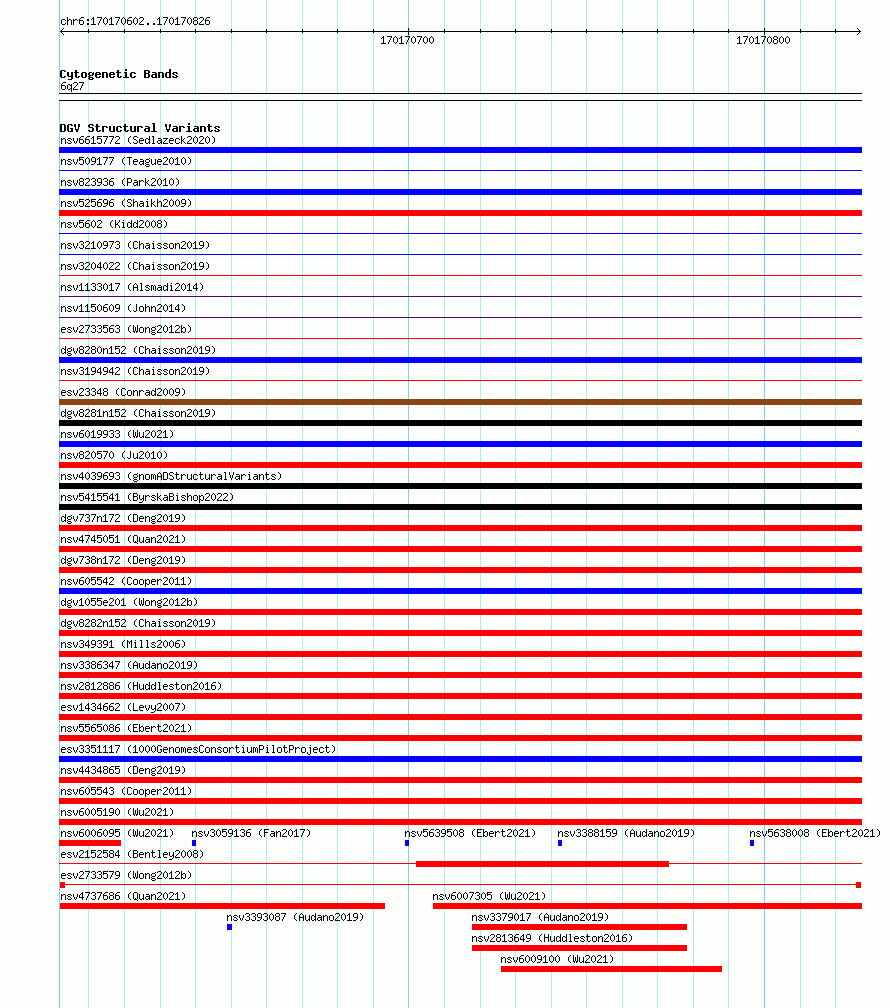Open nsv349391 (Mills2006) variant
This screenshot has width=890, height=1008.
pyautogui.click(x=123, y=644)
